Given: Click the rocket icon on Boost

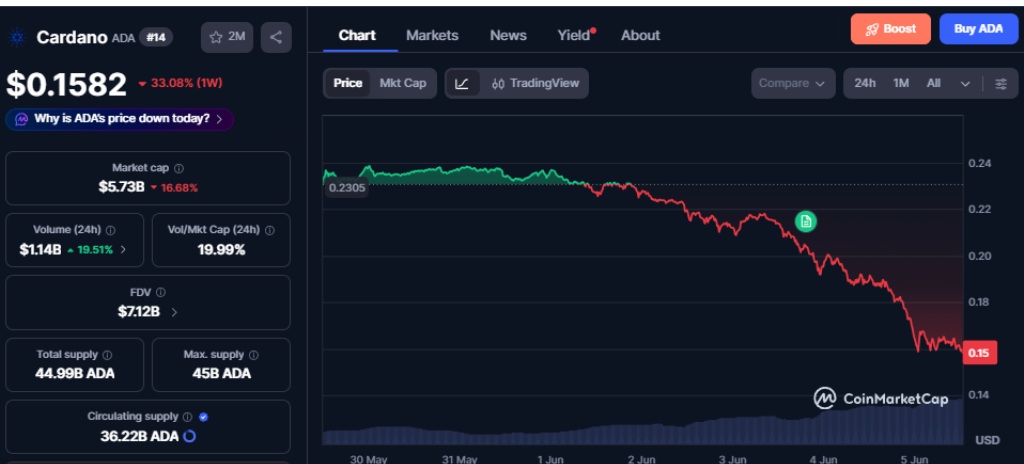Looking at the screenshot, I should (x=872, y=29).
